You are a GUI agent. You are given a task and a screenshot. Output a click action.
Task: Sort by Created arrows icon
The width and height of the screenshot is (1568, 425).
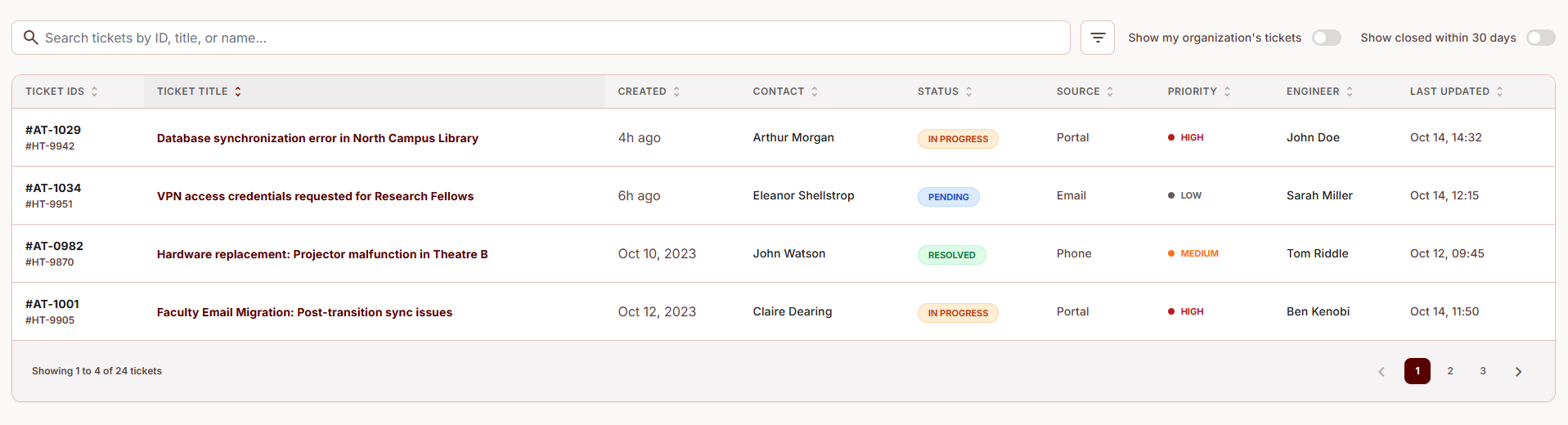click(x=676, y=92)
